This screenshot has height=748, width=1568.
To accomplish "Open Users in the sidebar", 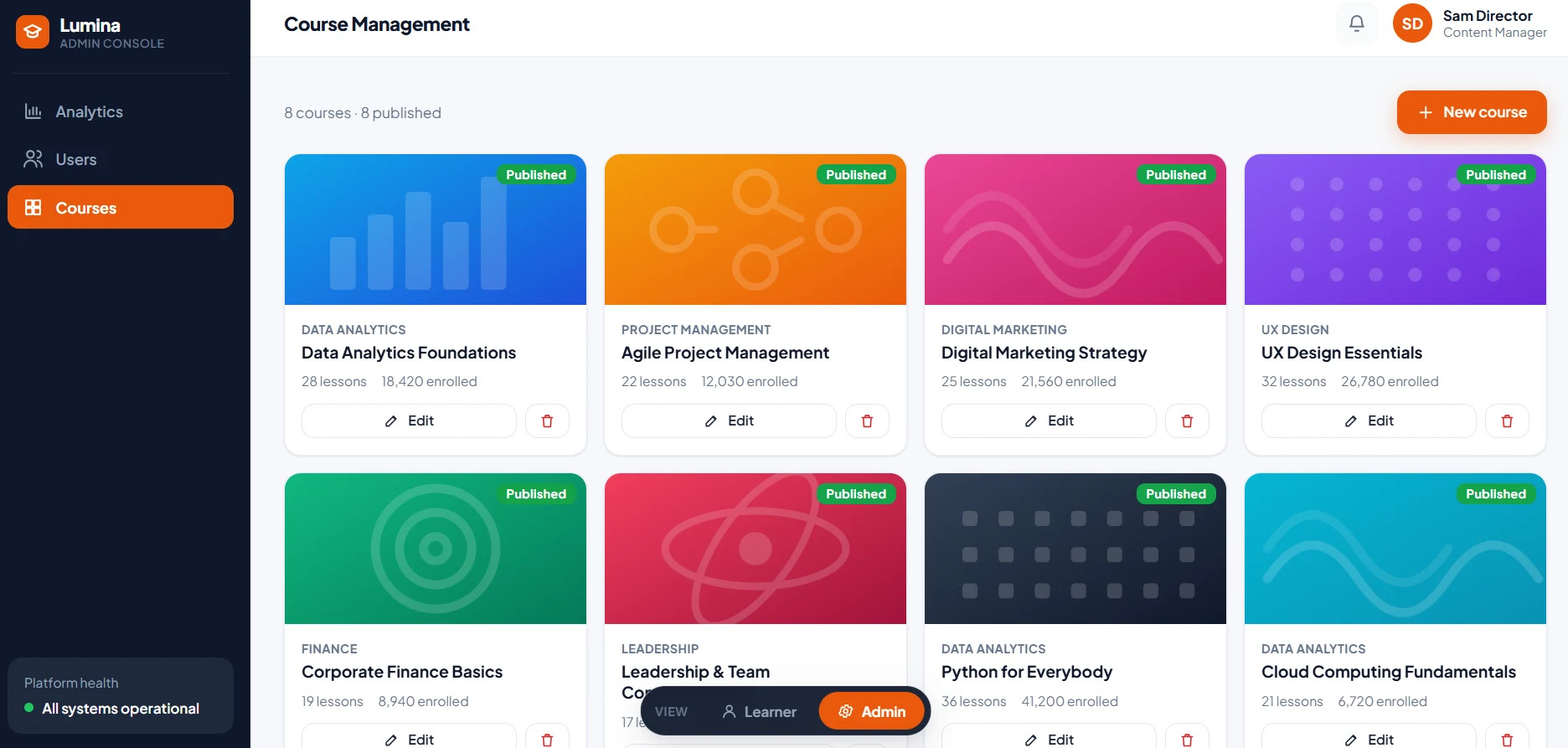I will [121, 159].
